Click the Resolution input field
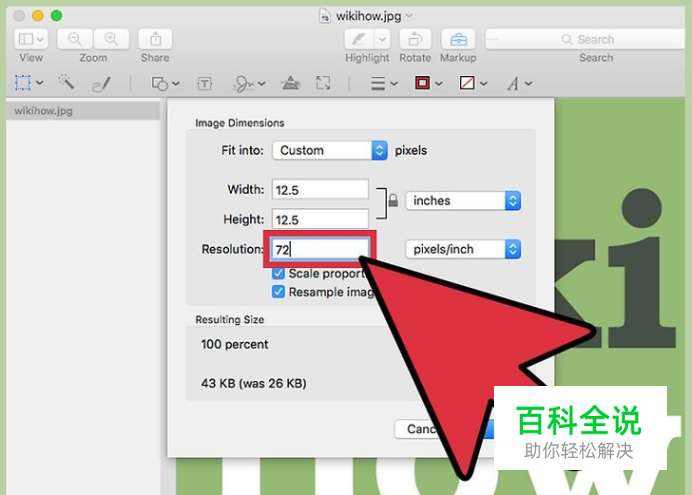This screenshot has width=692, height=495. point(320,249)
